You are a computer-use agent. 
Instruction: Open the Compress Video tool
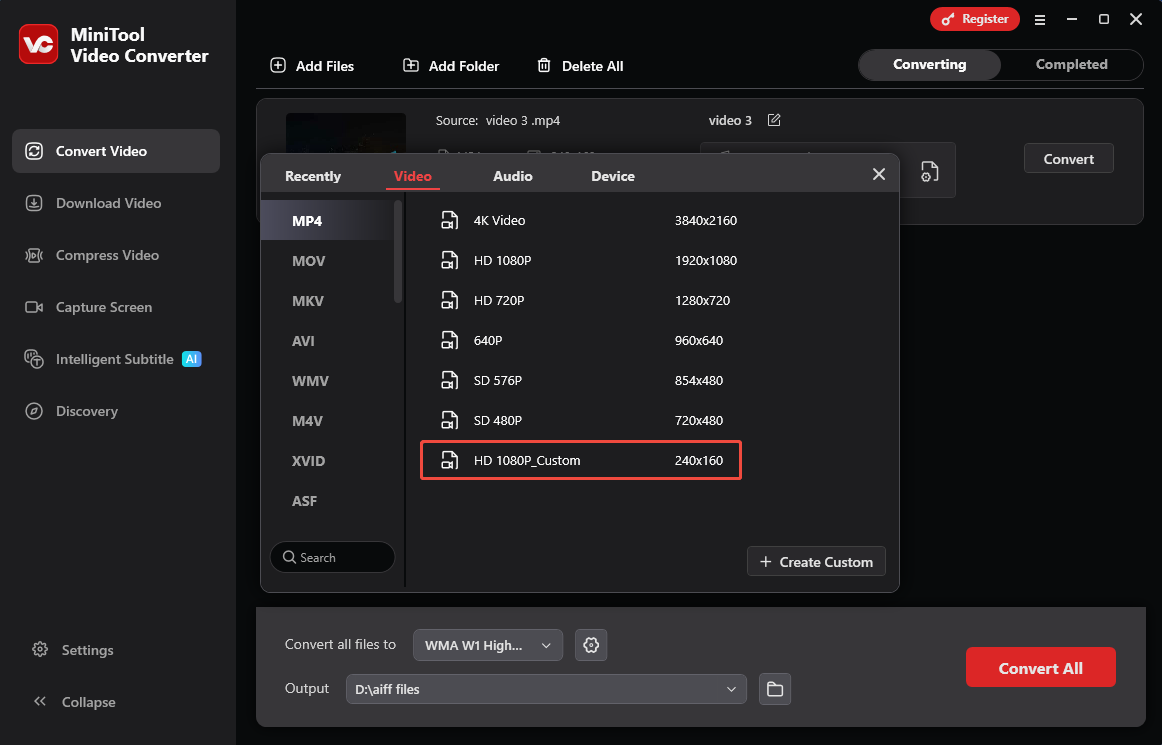105,255
